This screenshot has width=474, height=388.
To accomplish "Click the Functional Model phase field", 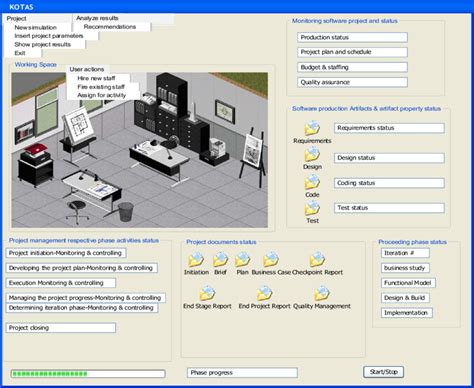I will coord(408,283).
